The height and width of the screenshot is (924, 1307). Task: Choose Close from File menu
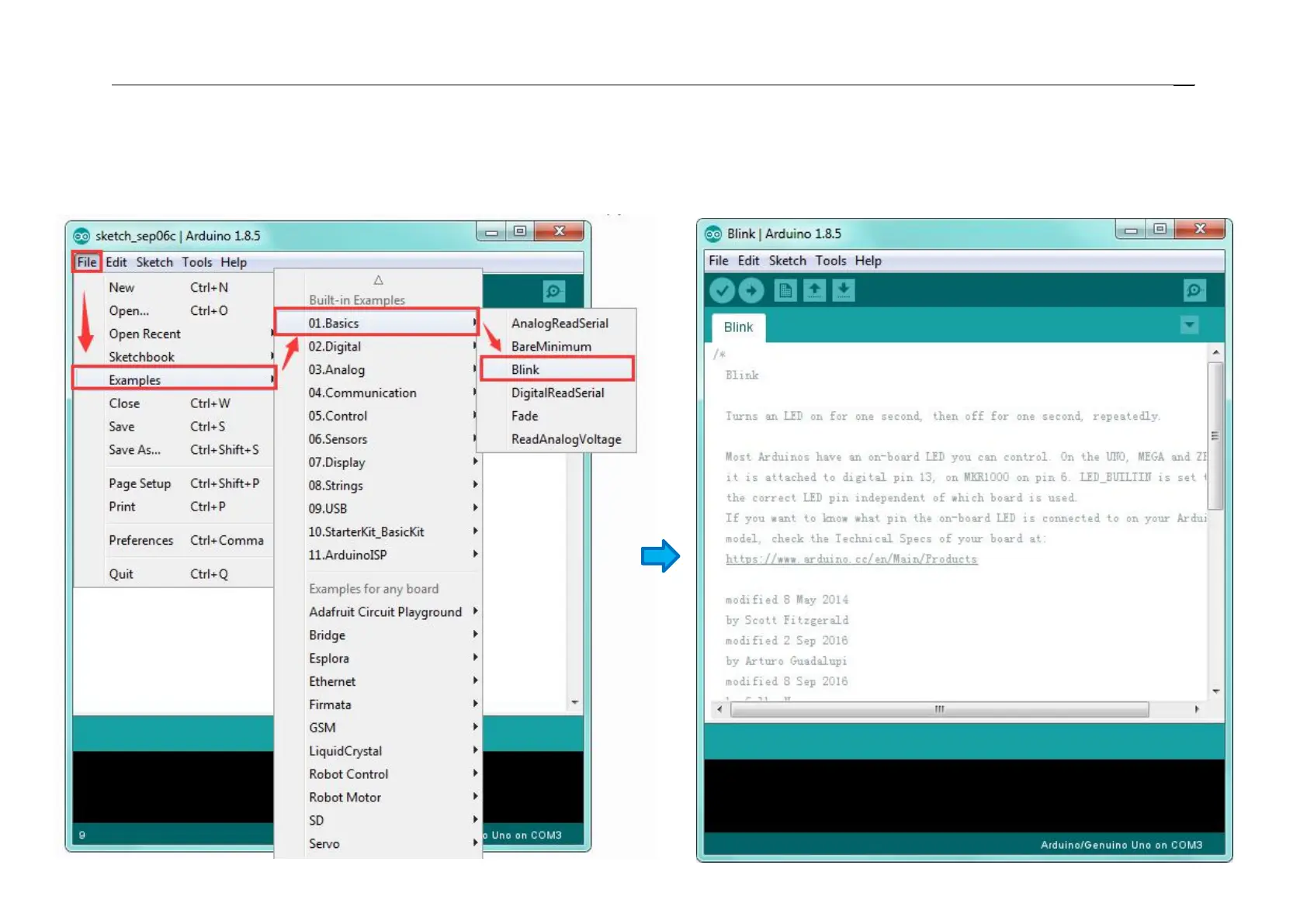tap(174, 403)
